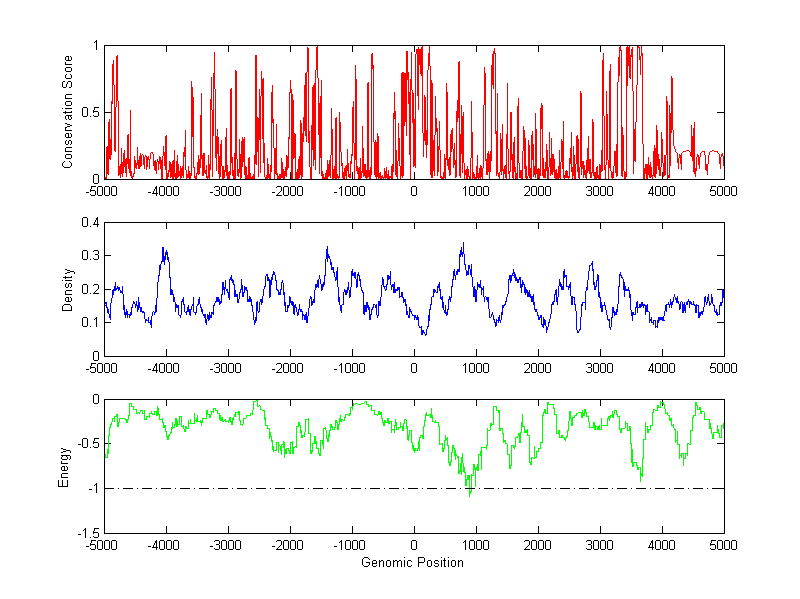Click the Genomic Position x-axis label
Screen dimensions: 800x599
413,562
